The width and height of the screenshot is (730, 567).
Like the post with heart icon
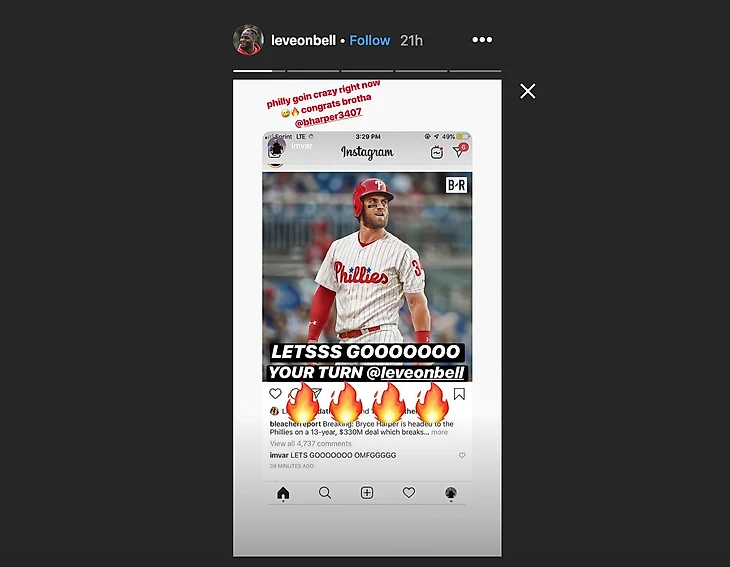pyautogui.click(x=275, y=394)
